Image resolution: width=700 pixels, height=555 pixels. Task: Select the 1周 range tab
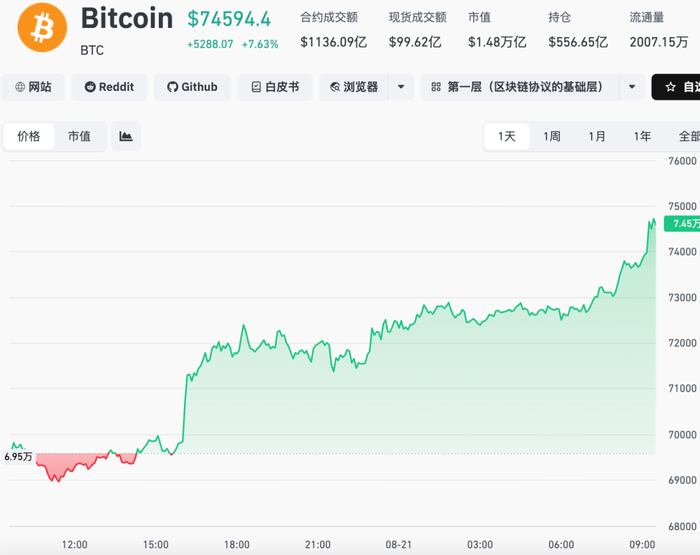pyautogui.click(x=552, y=137)
